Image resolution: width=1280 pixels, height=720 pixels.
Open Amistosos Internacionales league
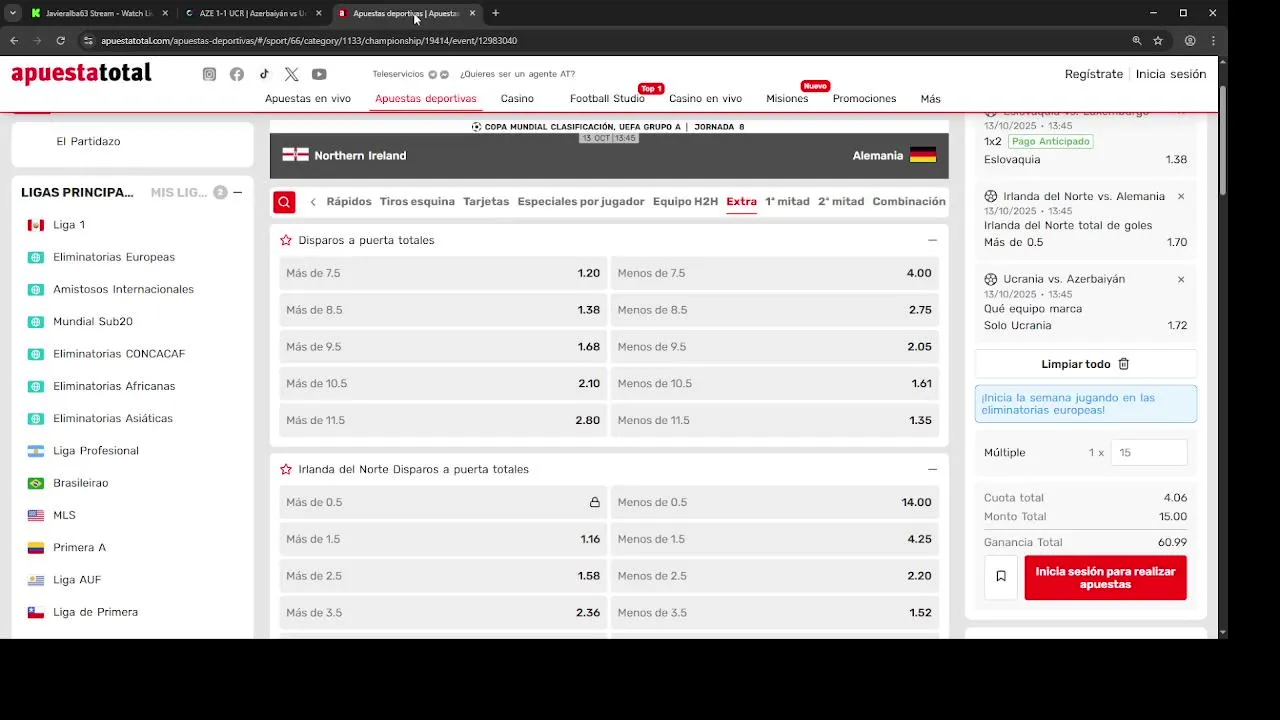click(123, 290)
